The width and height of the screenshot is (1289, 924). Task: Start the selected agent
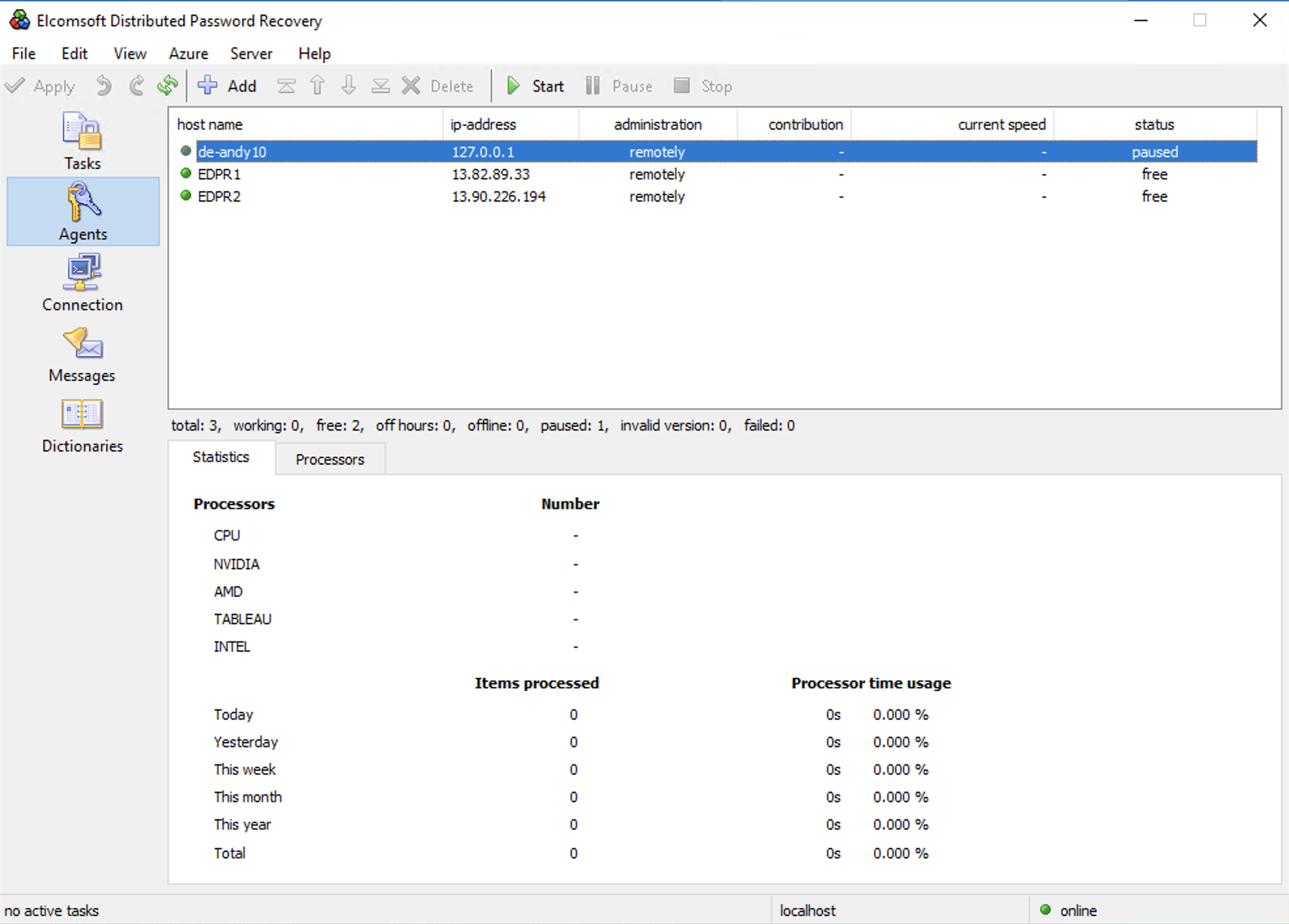[x=535, y=86]
